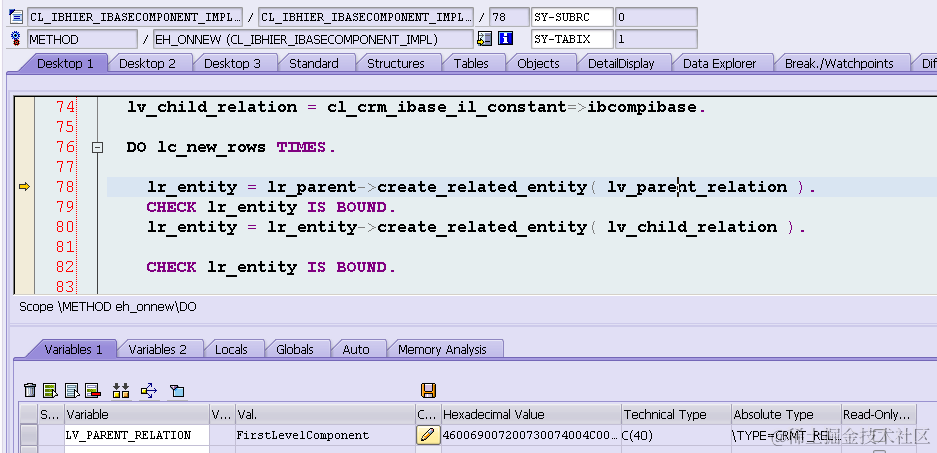The width and height of the screenshot is (937, 453).
Task: Switch to the Variables 2 tab
Action: (157, 349)
